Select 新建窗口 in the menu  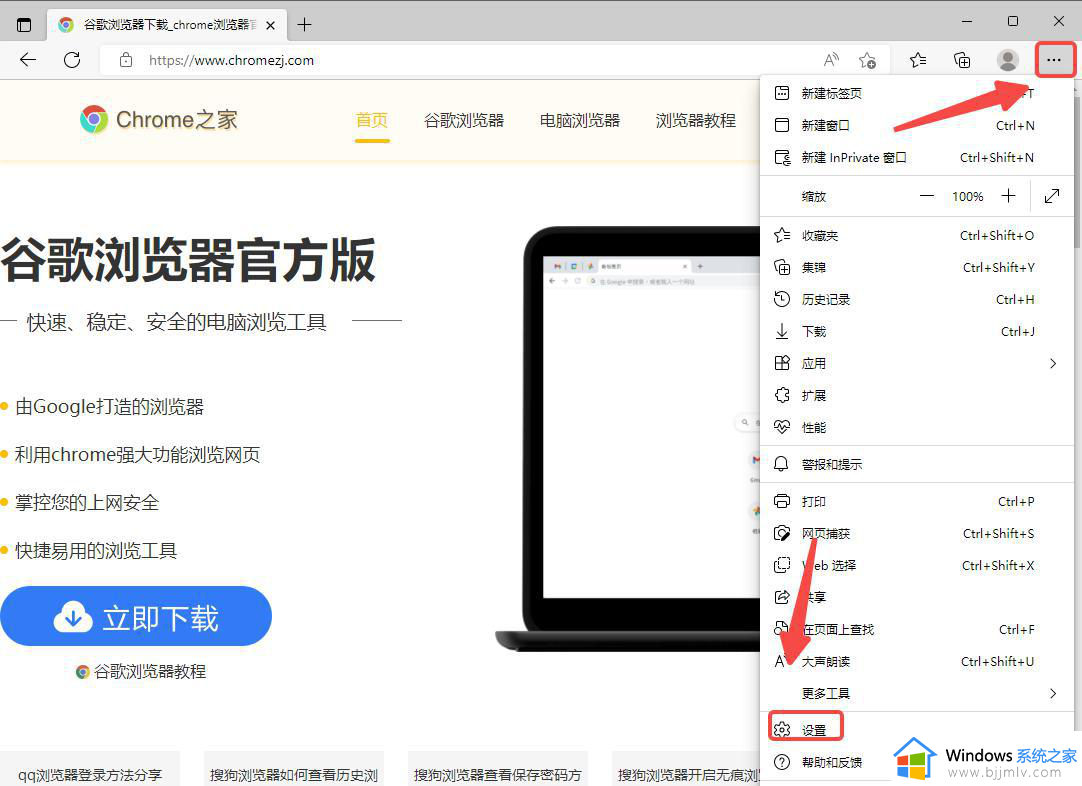(x=916, y=125)
